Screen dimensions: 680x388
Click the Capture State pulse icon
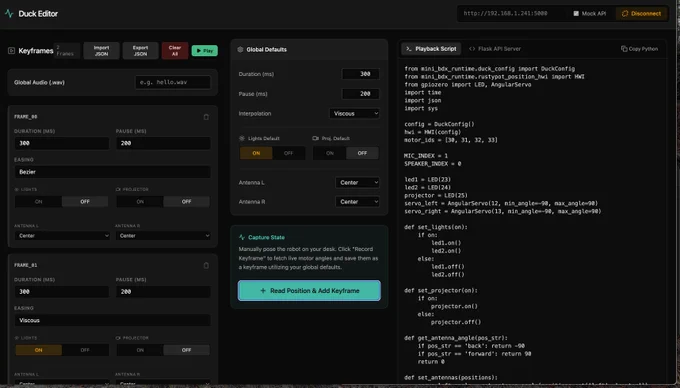point(242,237)
